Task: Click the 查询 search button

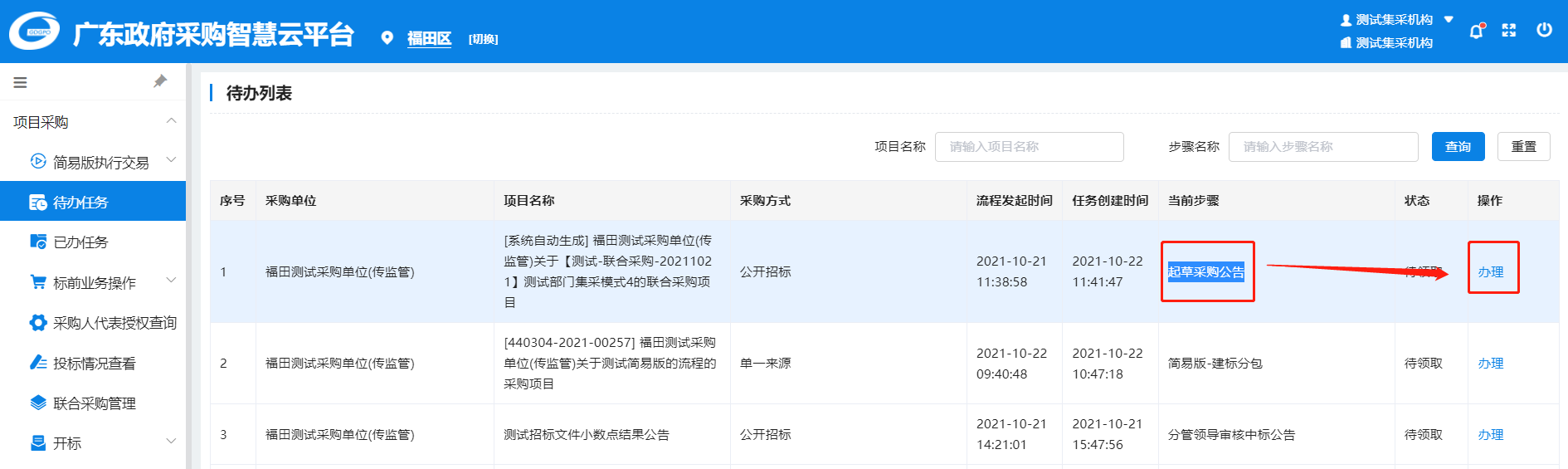Action: [x=1458, y=147]
